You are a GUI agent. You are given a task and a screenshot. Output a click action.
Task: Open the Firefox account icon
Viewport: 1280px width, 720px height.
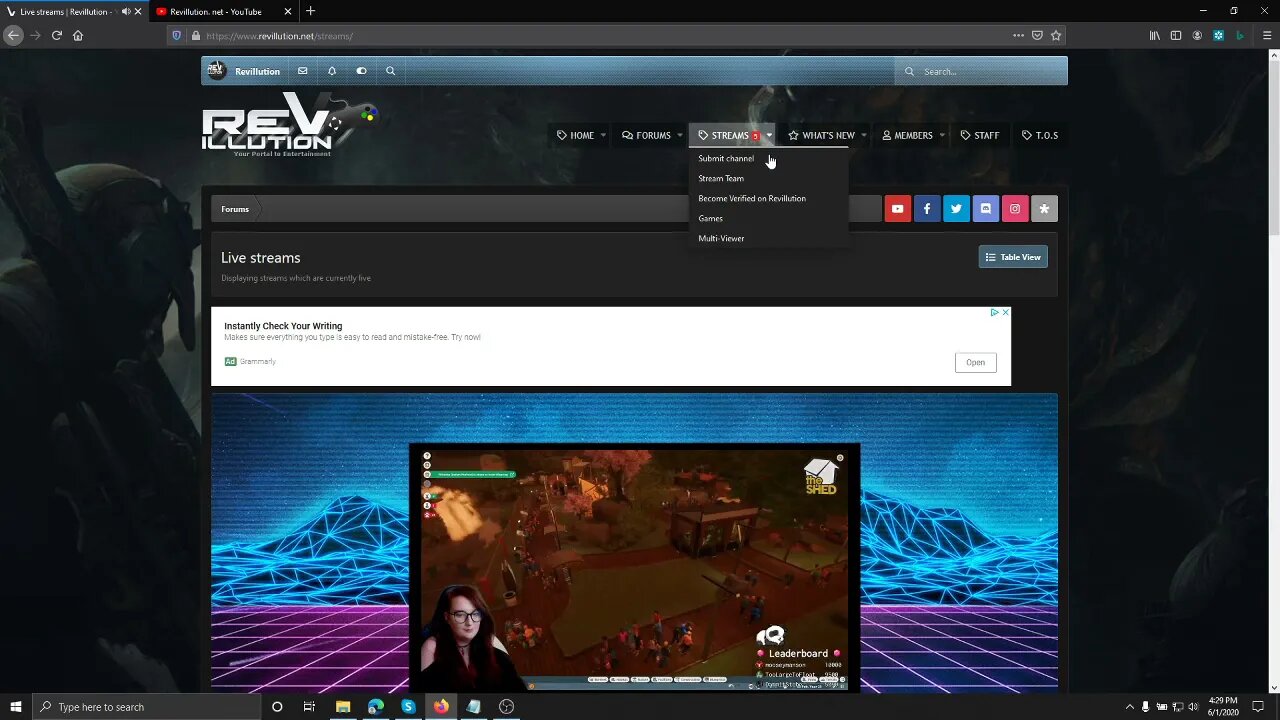coord(1197,35)
